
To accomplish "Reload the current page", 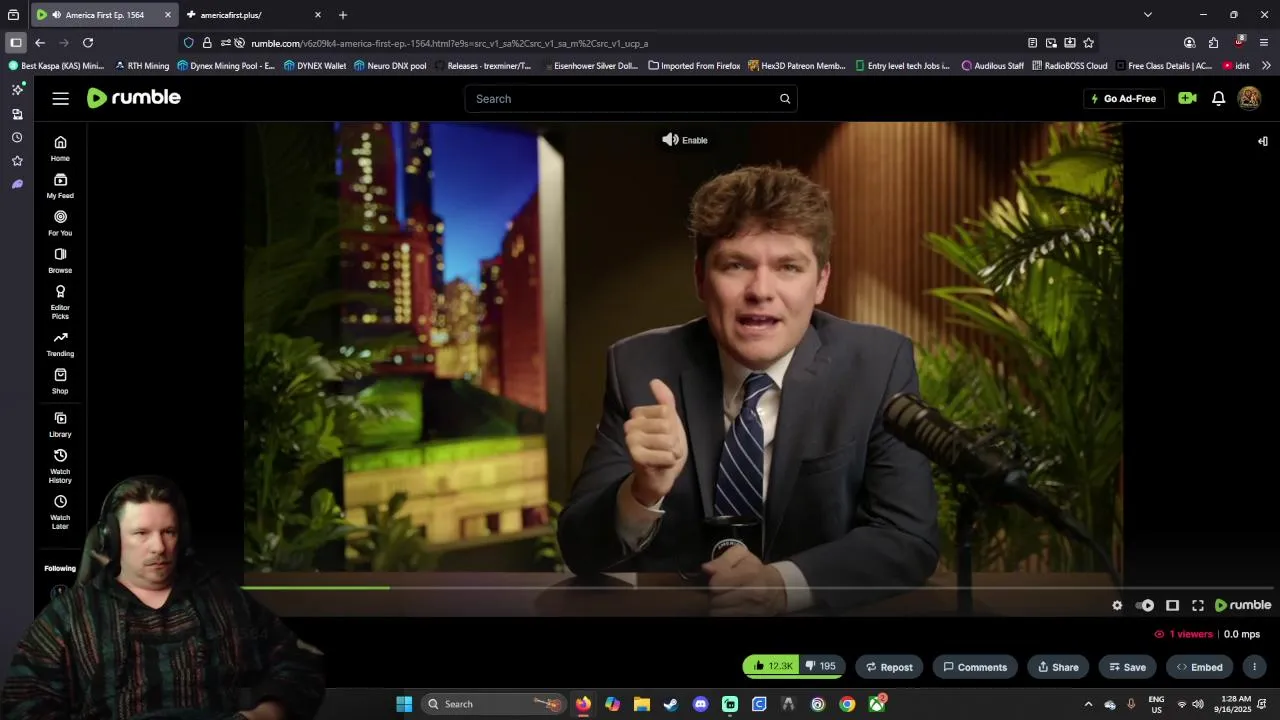I will [x=88, y=43].
